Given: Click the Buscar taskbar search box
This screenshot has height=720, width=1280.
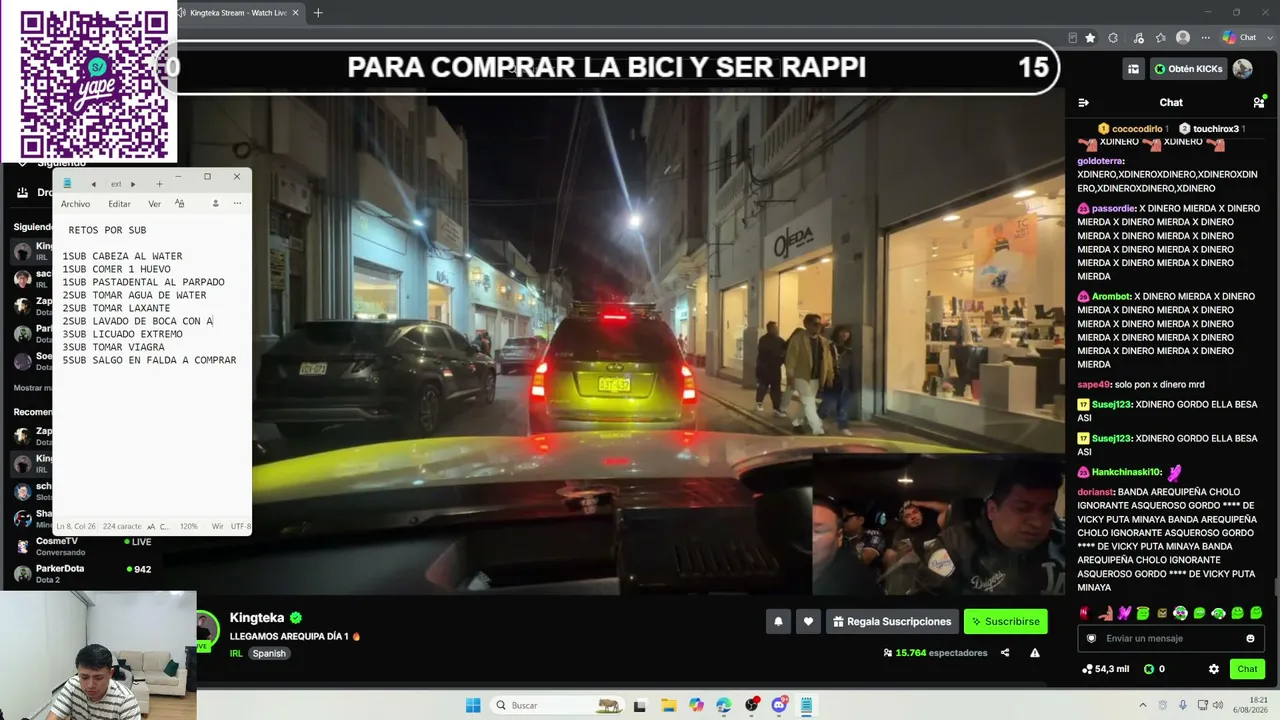Looking at the screenshot, I should coord(558,705).
